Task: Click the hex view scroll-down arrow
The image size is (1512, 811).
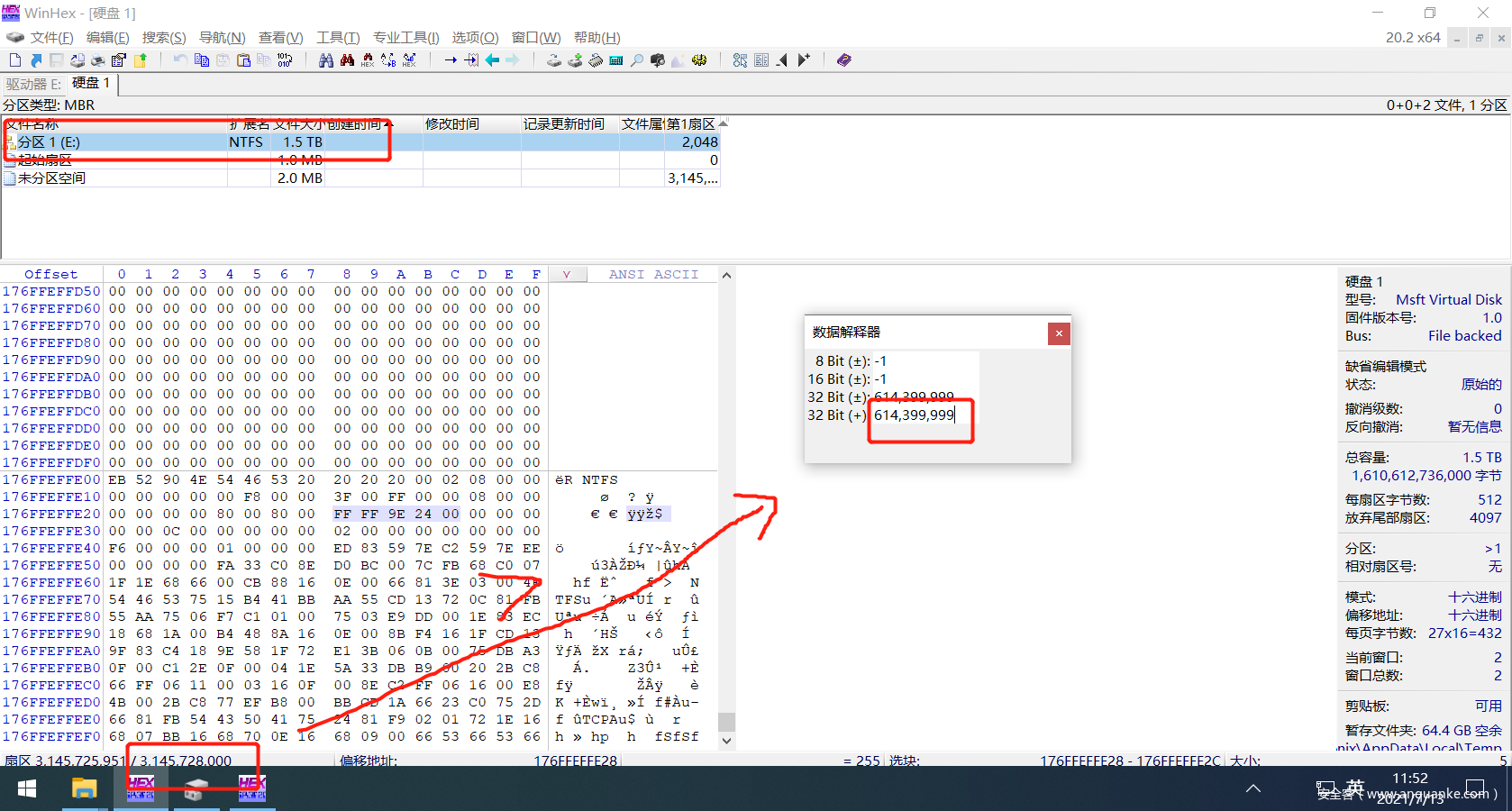Action: click(726, 741)
